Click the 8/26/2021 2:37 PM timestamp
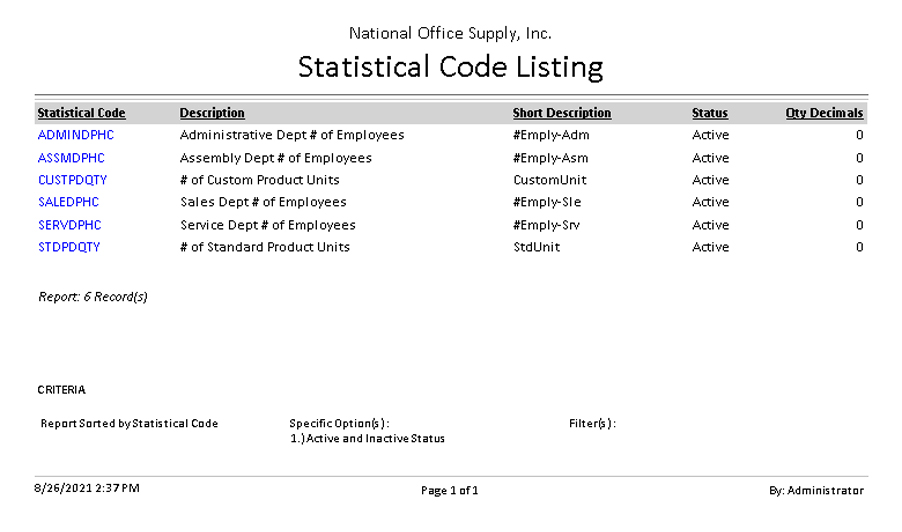Viewport: 902px width, 532px height. coord(87,488)
